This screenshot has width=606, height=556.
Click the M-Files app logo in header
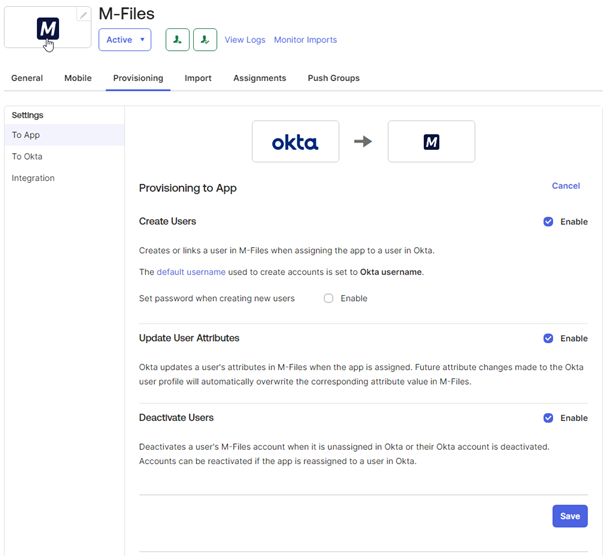48,29
